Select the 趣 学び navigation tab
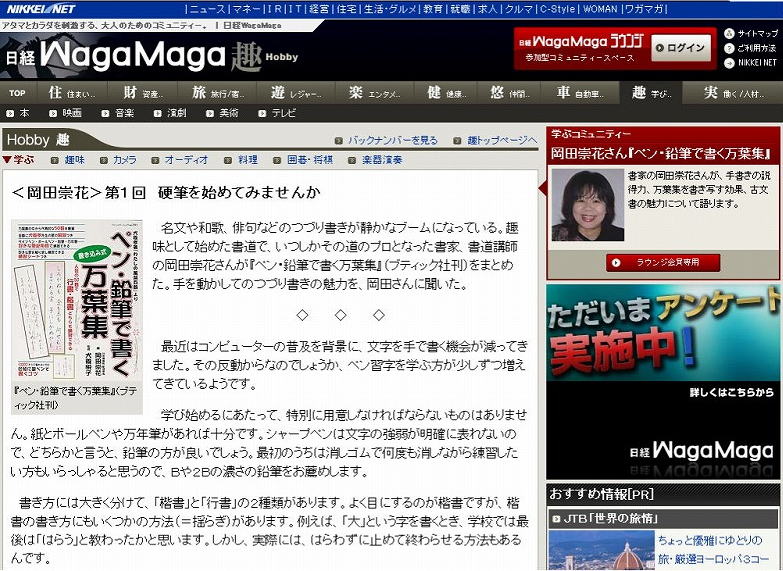Image resolution: width=783 pixels, height=571 pixels. tap(651, 93)
